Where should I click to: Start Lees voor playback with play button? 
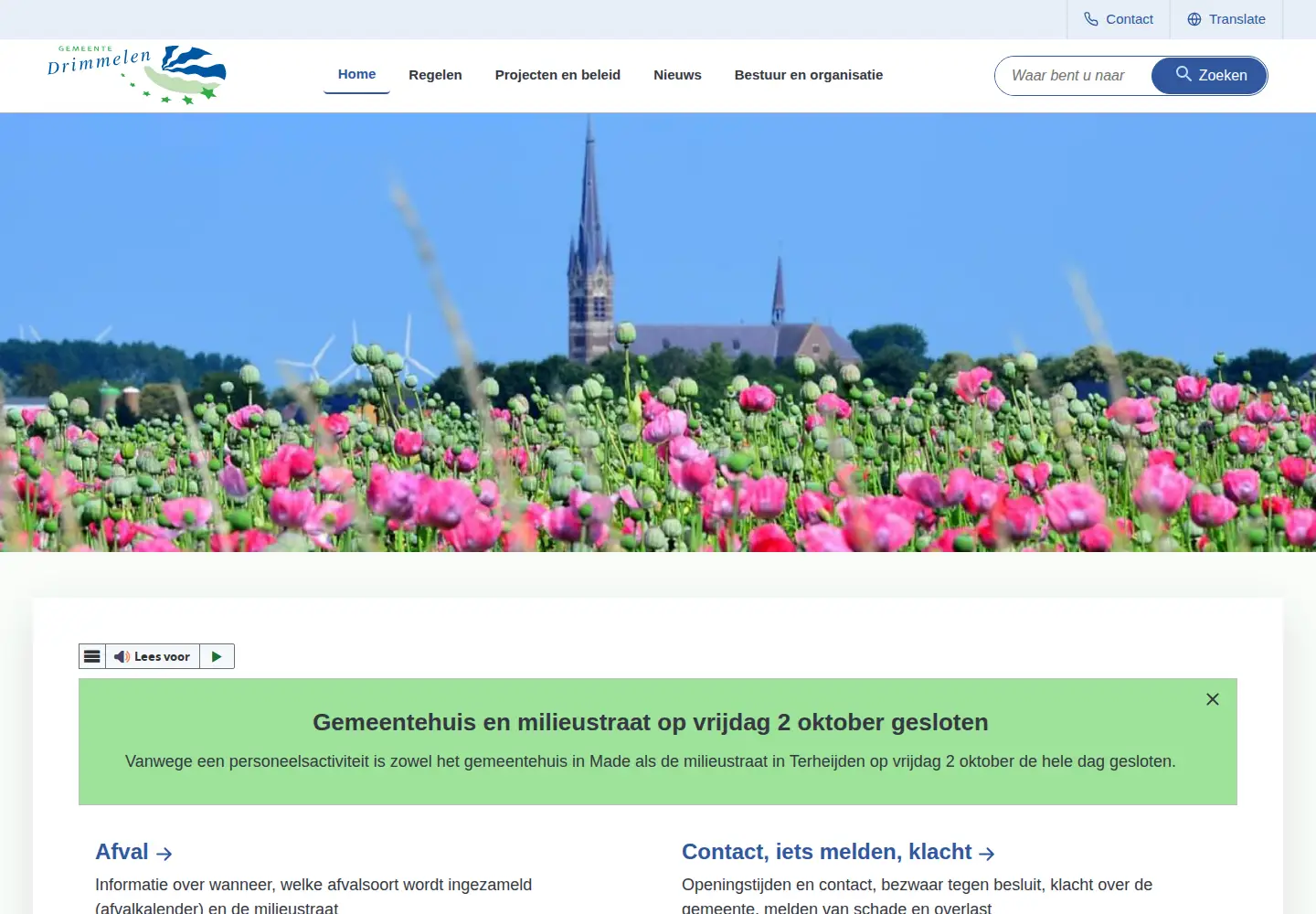tap(217, 656)
